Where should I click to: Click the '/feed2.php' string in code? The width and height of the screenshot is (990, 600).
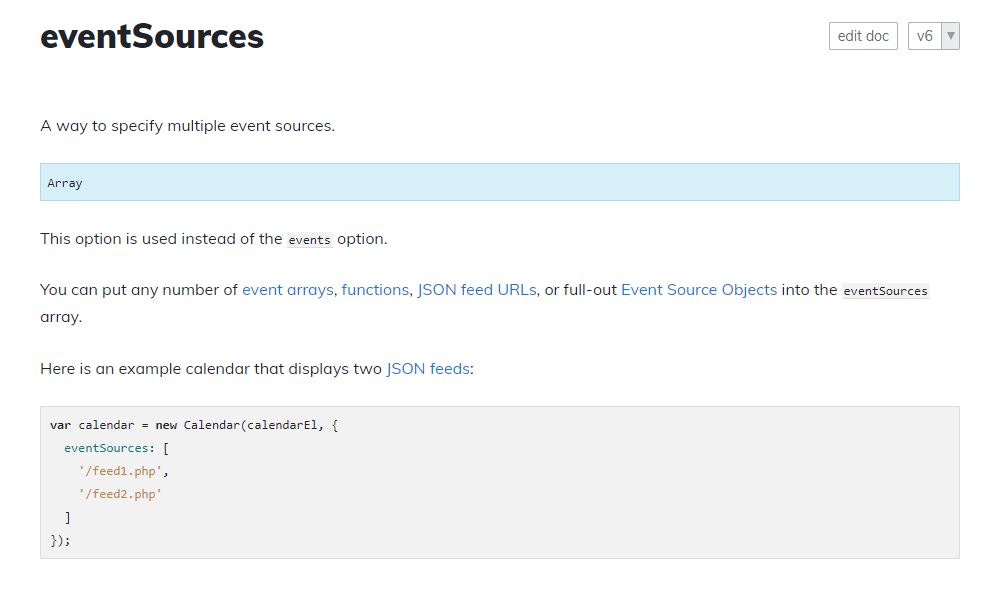(x=120, y=494)
